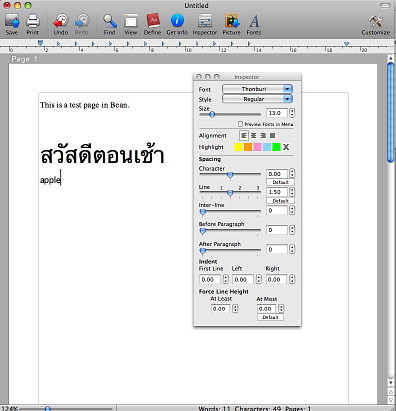Open the Font dropdown showing Thonburi
Image resolution: width=396 pixels, height=411 pixels.
tap(257, 89)
